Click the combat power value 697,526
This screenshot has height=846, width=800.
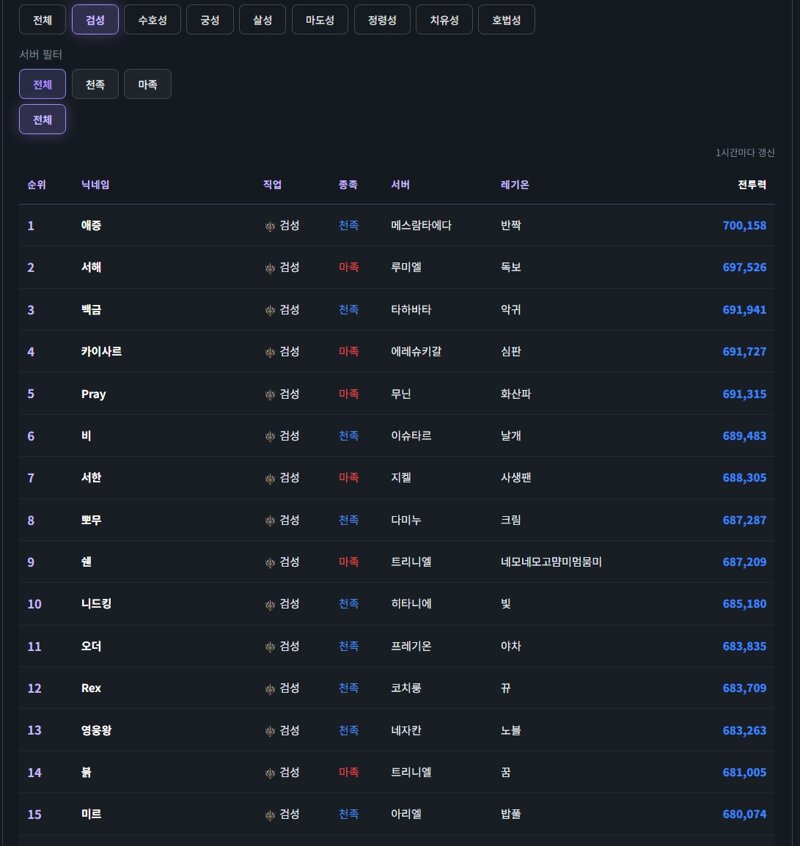pyautogui.click(x=744, y=267)
